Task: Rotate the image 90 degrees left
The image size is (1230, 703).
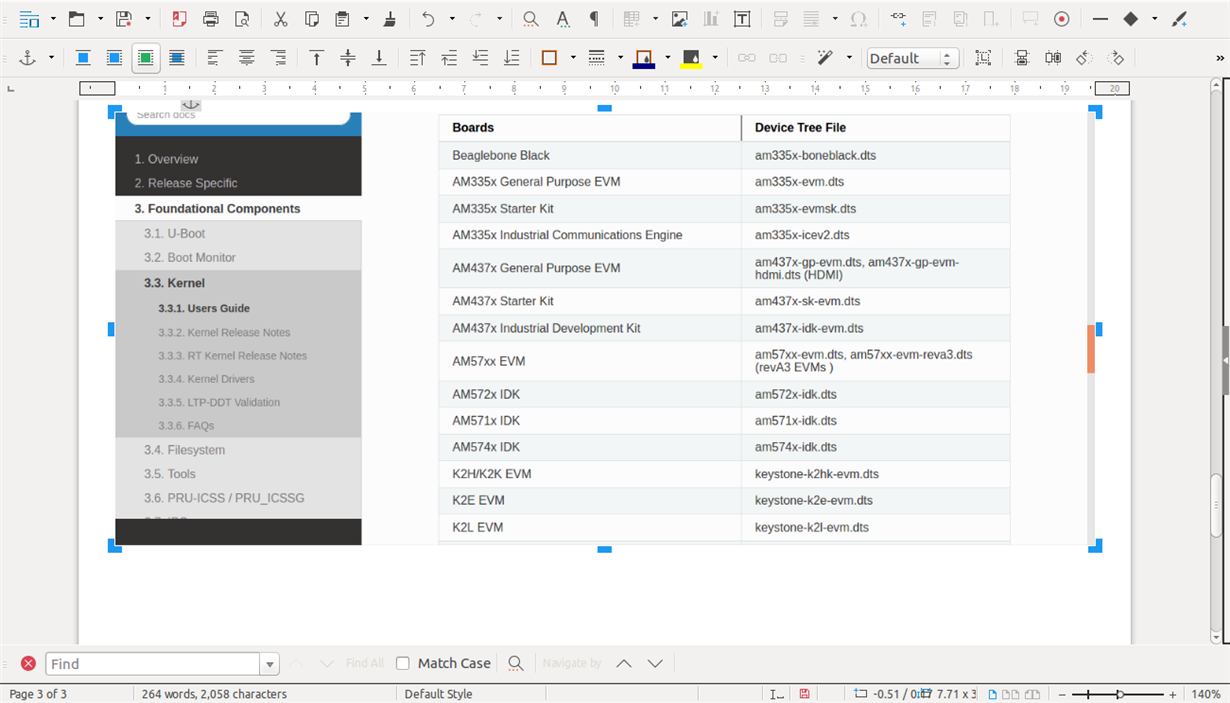Action: (x=1084, y=58)
